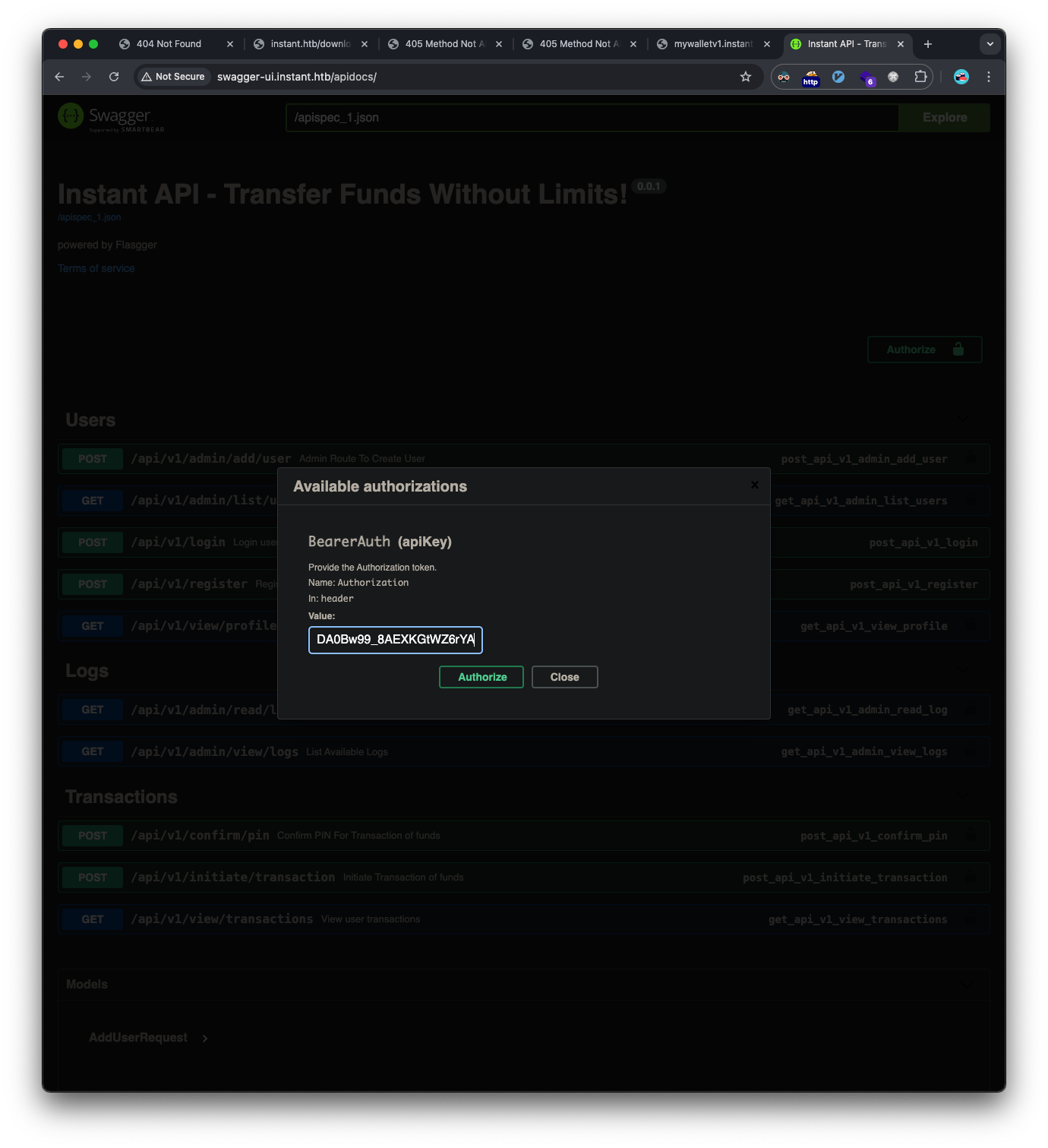Focus the BearerAuth Value input field
This screenshot has height=1148, width=1048.
pyautogui.click(x=395, y=640)
